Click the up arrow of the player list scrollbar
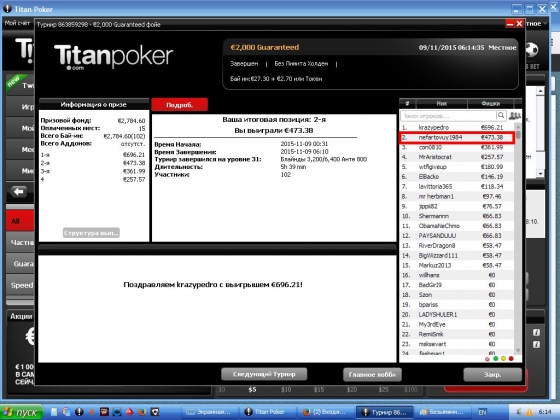The height and width of the screenshot is (420, 560). [x=518, y=127]
